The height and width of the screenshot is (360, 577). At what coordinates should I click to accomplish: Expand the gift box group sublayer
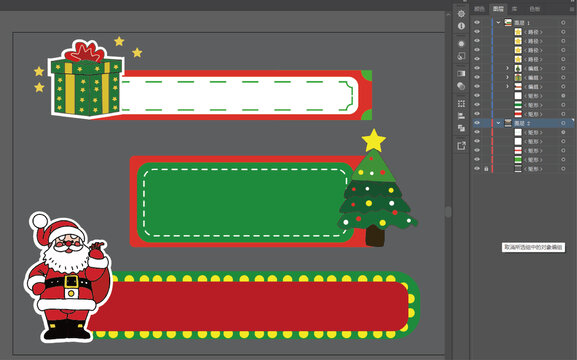[507, 77]
